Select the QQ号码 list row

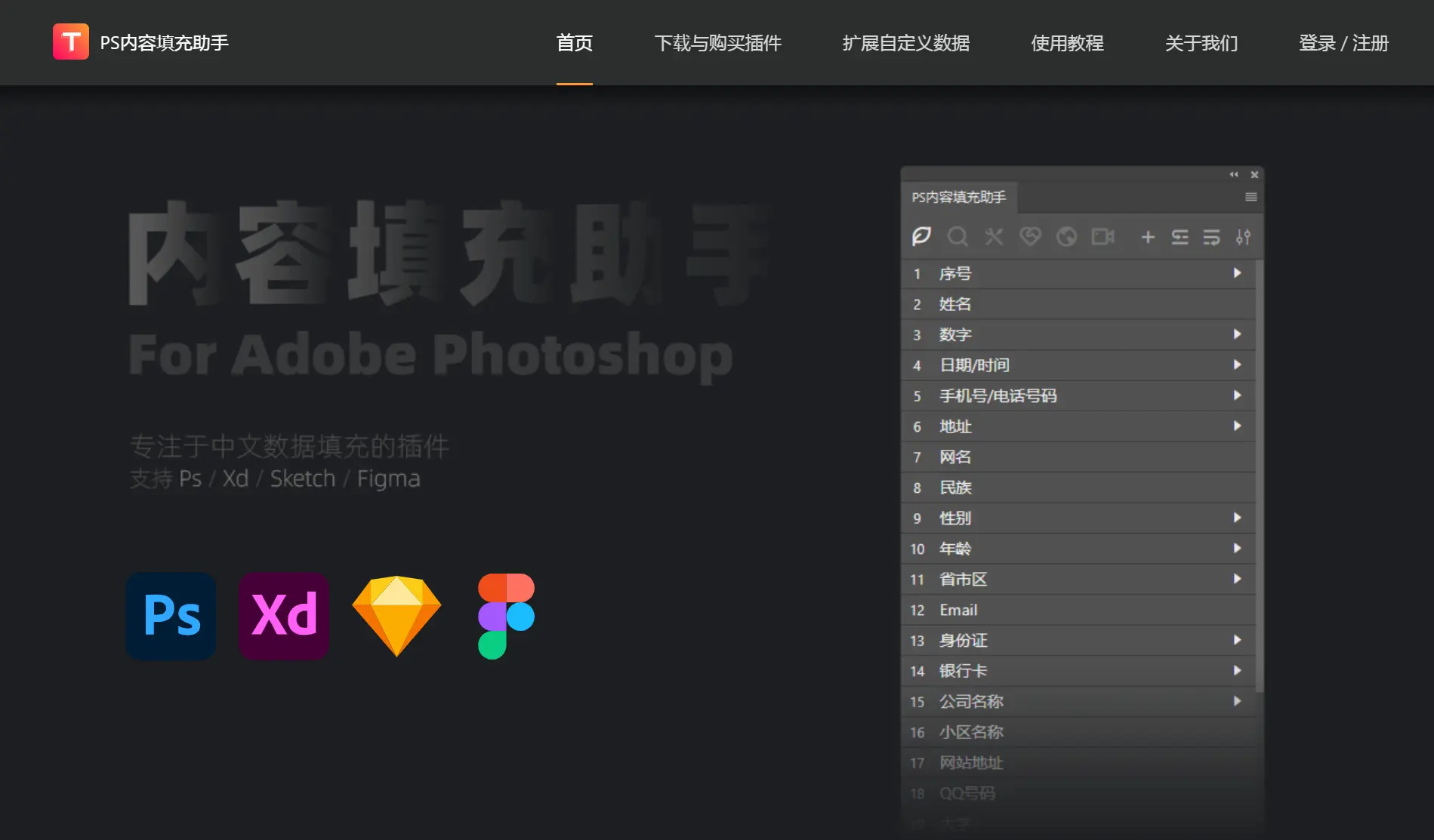pyautogui.click(x=1078, y=793)
